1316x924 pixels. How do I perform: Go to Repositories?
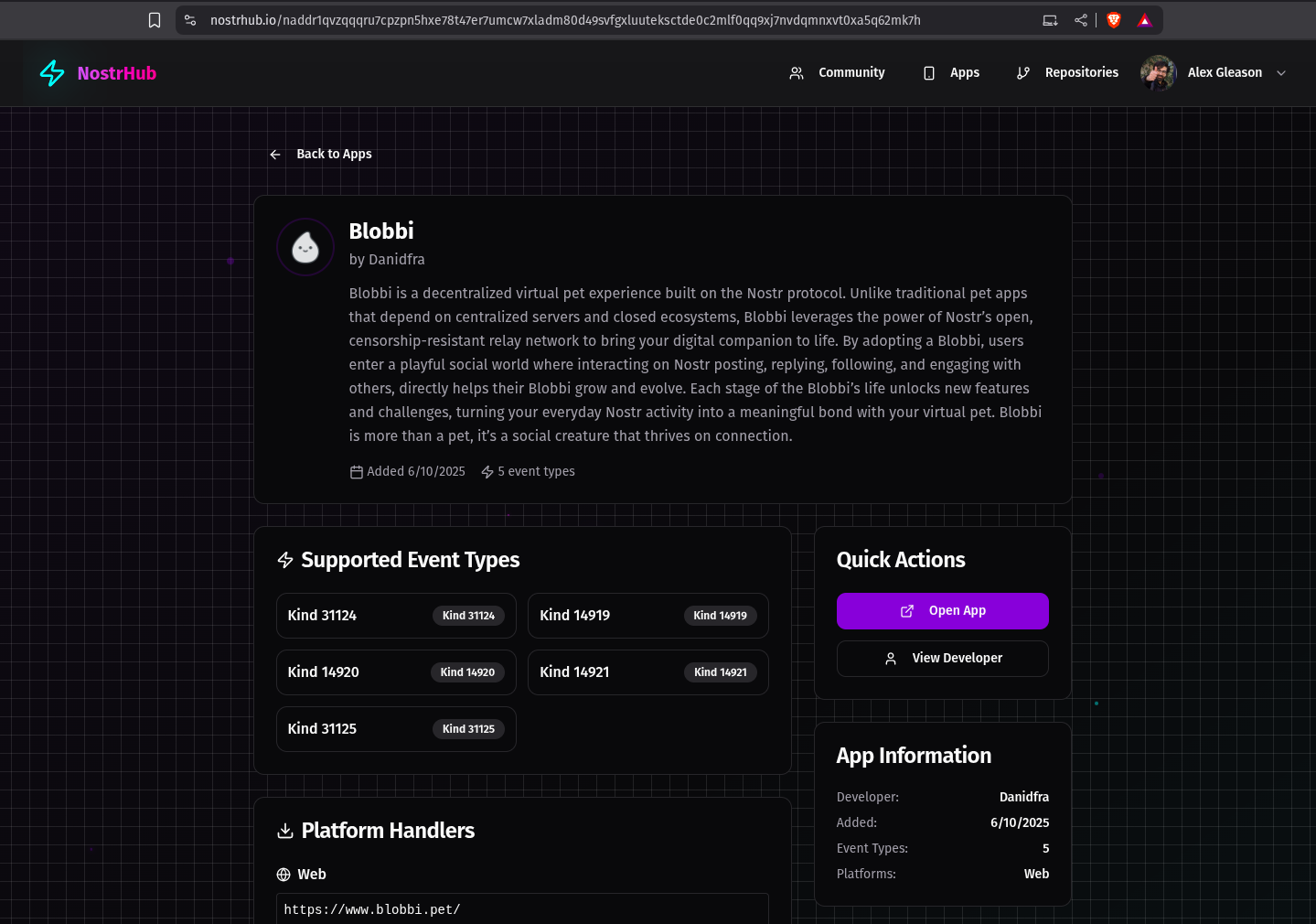pos(1067,73)
